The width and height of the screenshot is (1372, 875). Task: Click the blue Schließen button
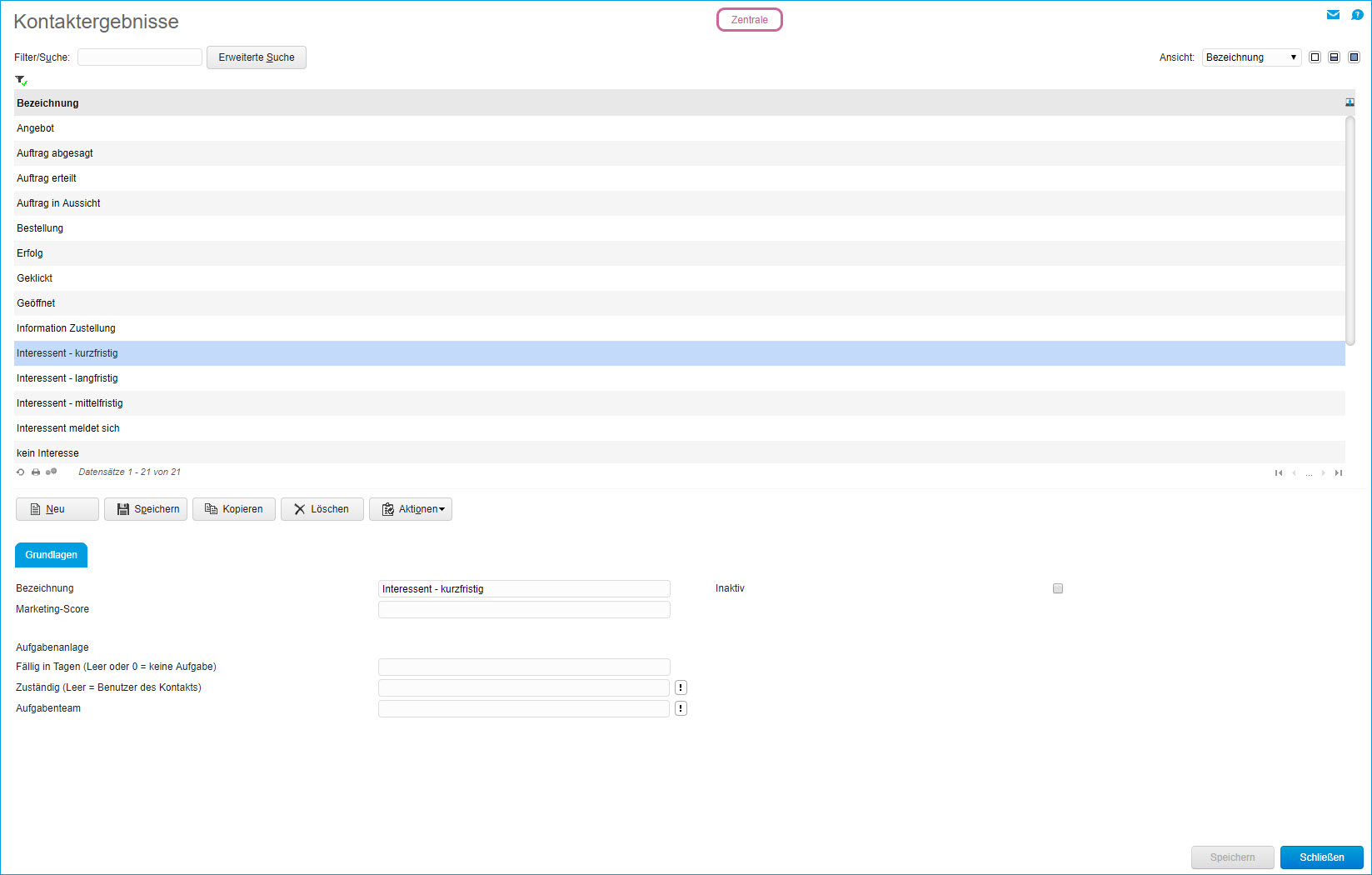1322,857
